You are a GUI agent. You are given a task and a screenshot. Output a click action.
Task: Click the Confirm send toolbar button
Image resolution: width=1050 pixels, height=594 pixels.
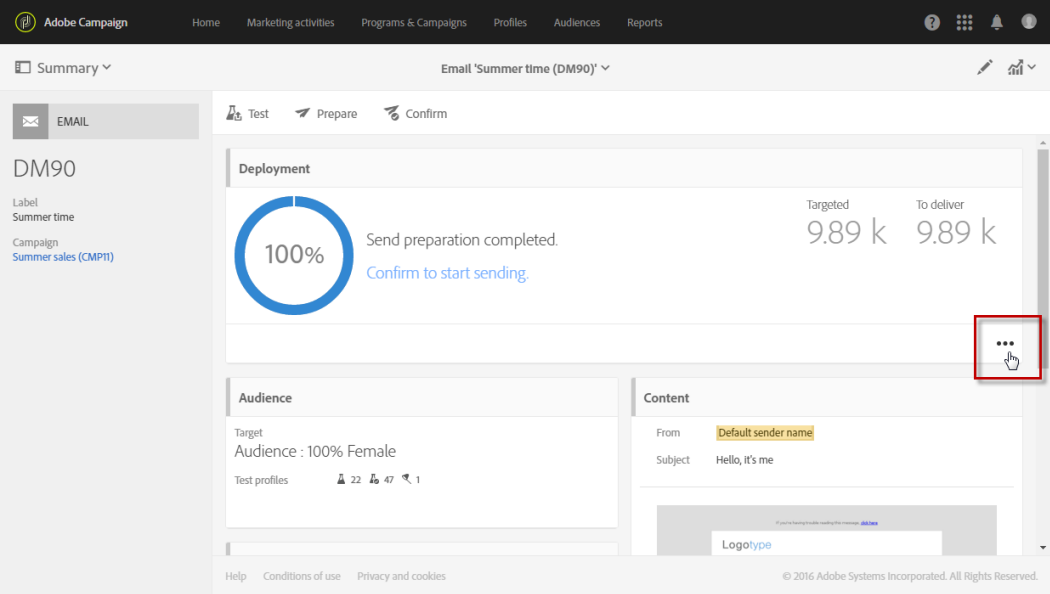coord(416,114)
